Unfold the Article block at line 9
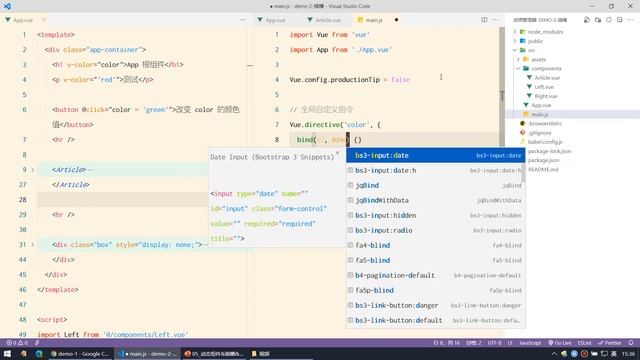 (x=33, y=169)
